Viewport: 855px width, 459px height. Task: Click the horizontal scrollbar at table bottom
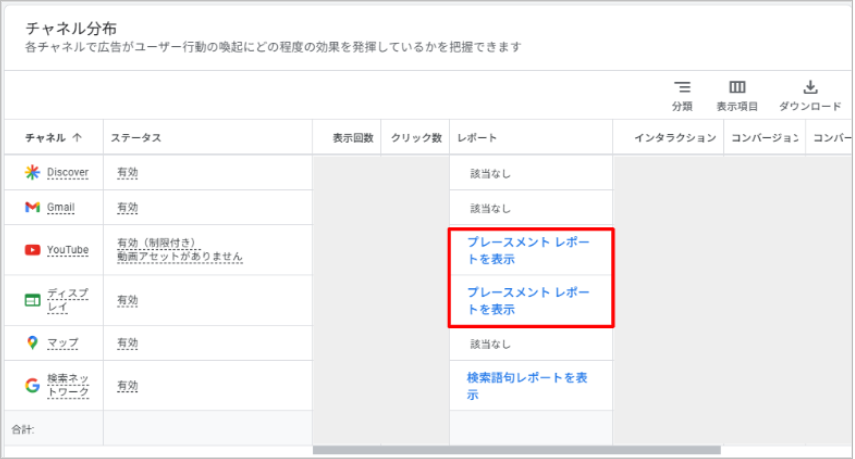pos(520,450)
